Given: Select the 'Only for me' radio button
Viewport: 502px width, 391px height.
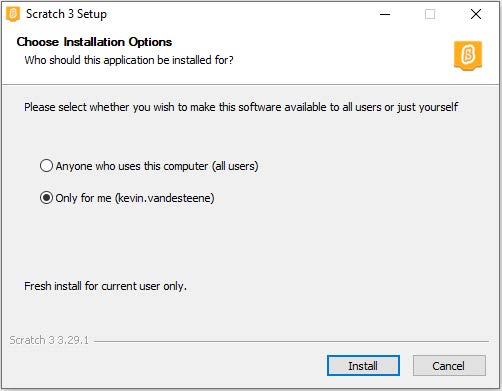Looking at the screenshot, I should pyautogui.click(x=46, y=198).
